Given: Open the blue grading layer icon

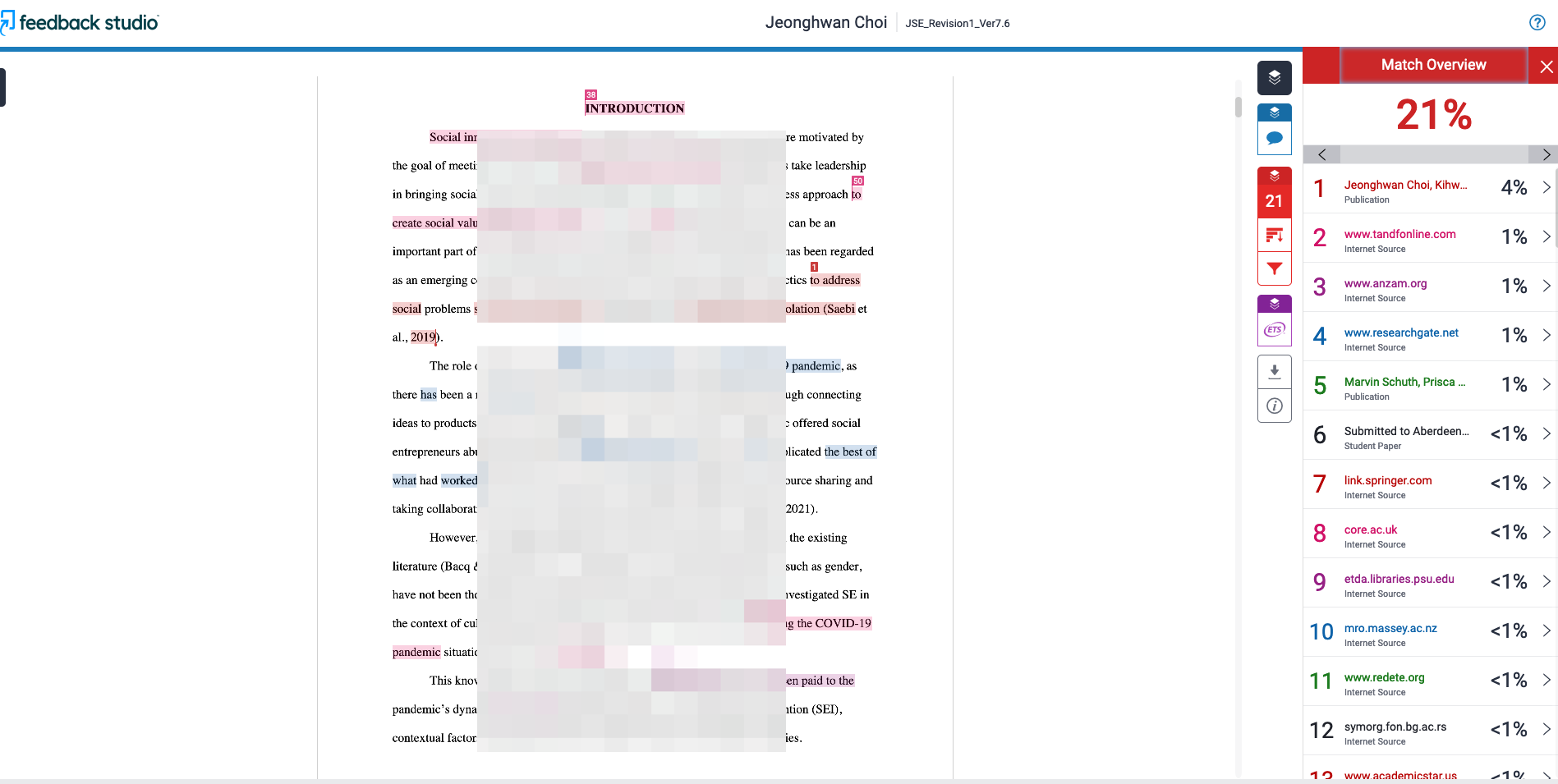Looking at the screenshot, I should click(x=1275, y=112).
